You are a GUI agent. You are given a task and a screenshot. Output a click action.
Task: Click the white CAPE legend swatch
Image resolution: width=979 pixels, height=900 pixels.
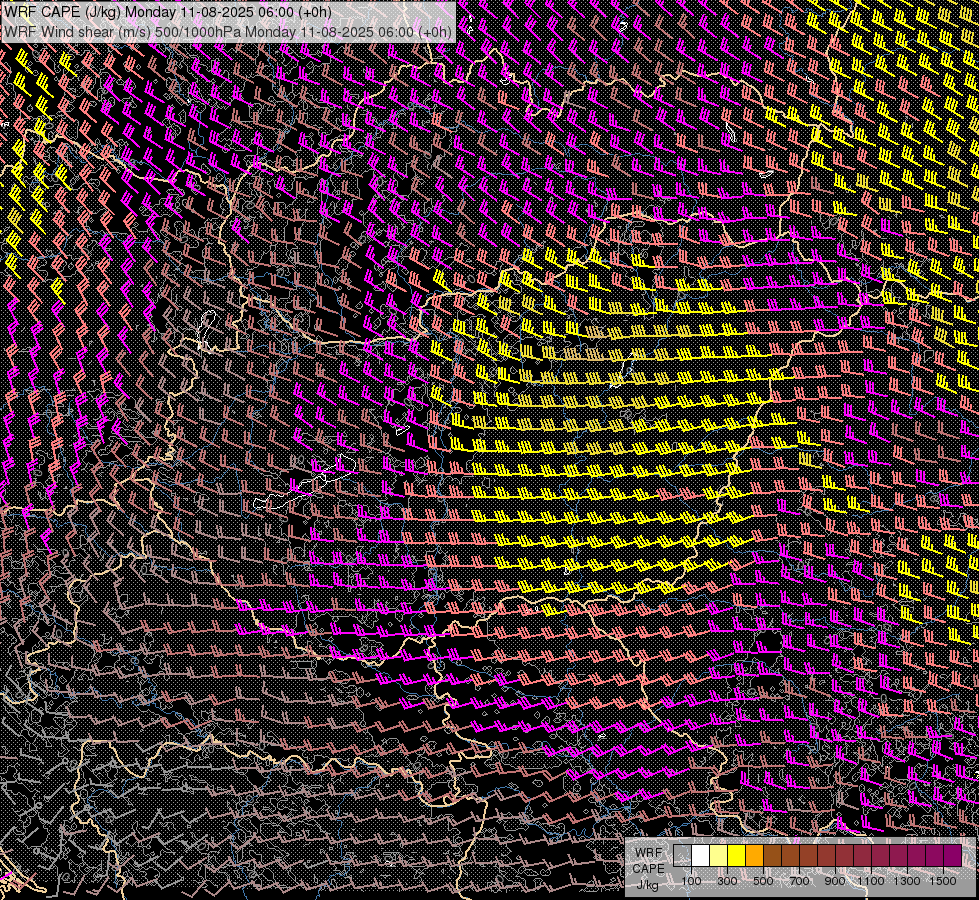701,856
